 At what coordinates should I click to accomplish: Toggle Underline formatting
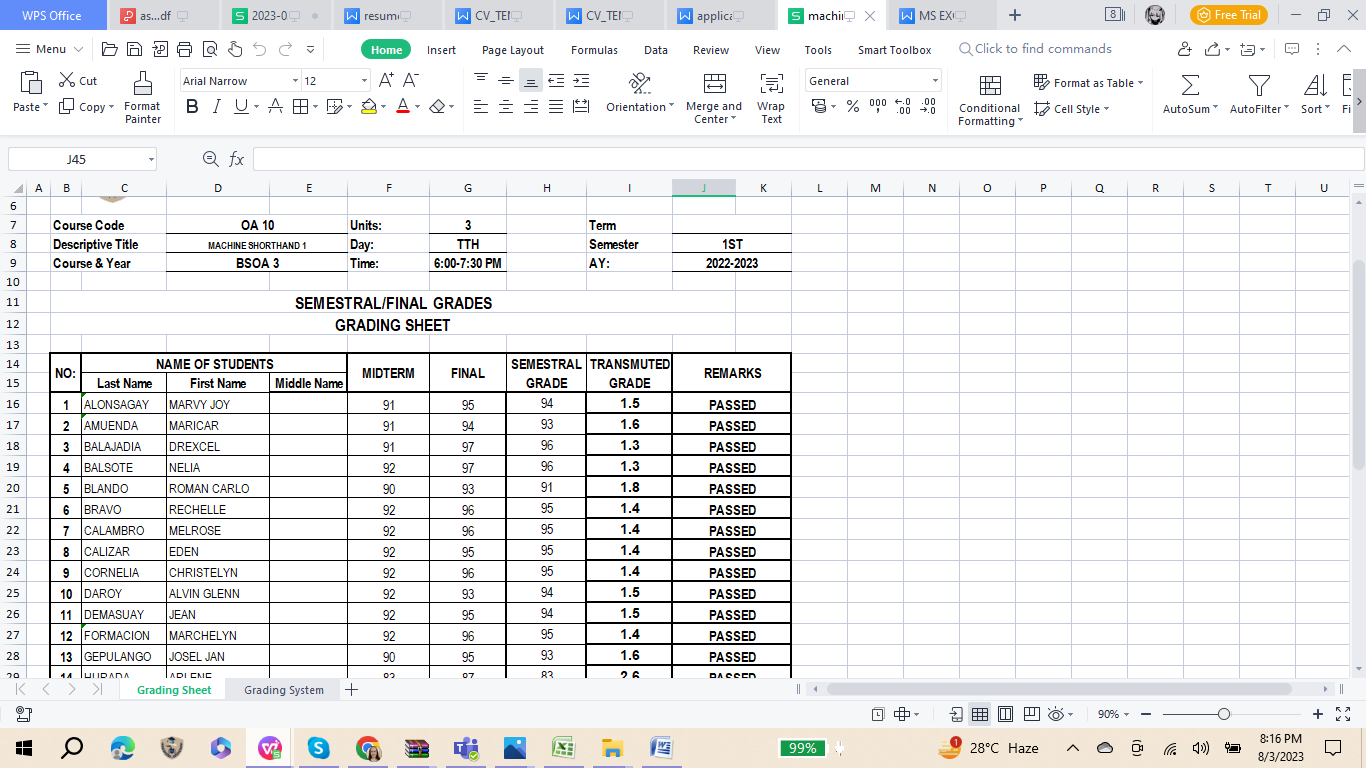tap(242, 107)
